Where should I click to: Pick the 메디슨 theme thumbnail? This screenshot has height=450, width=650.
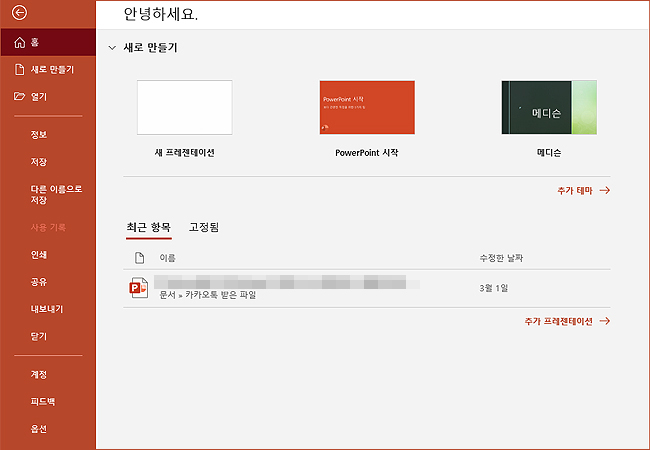549,107
